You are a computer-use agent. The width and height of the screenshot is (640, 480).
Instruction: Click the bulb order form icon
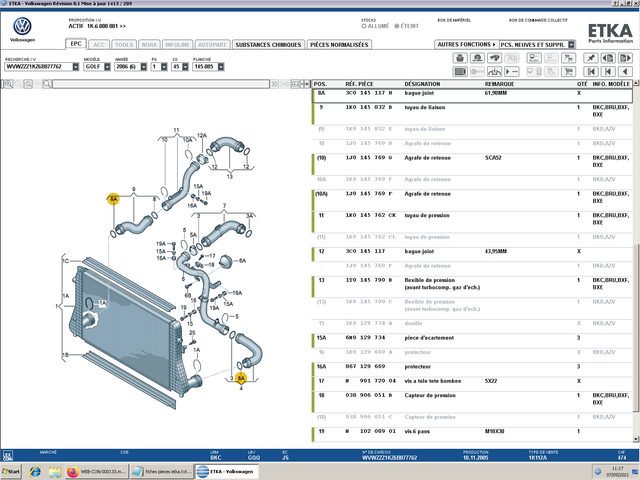pos(534,58)
